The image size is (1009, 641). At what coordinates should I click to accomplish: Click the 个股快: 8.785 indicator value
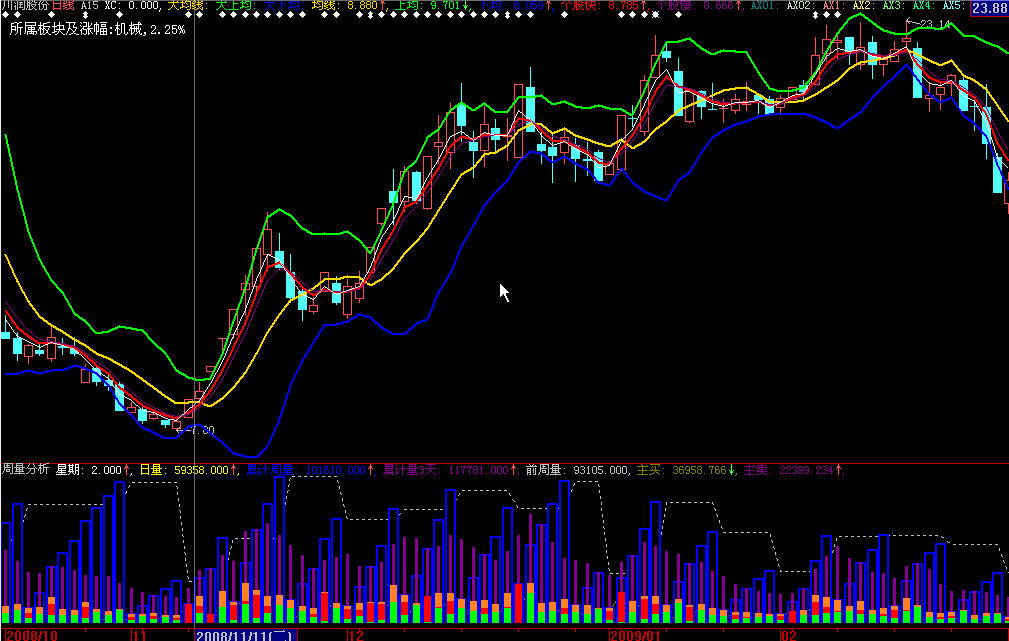click(602, 5)
